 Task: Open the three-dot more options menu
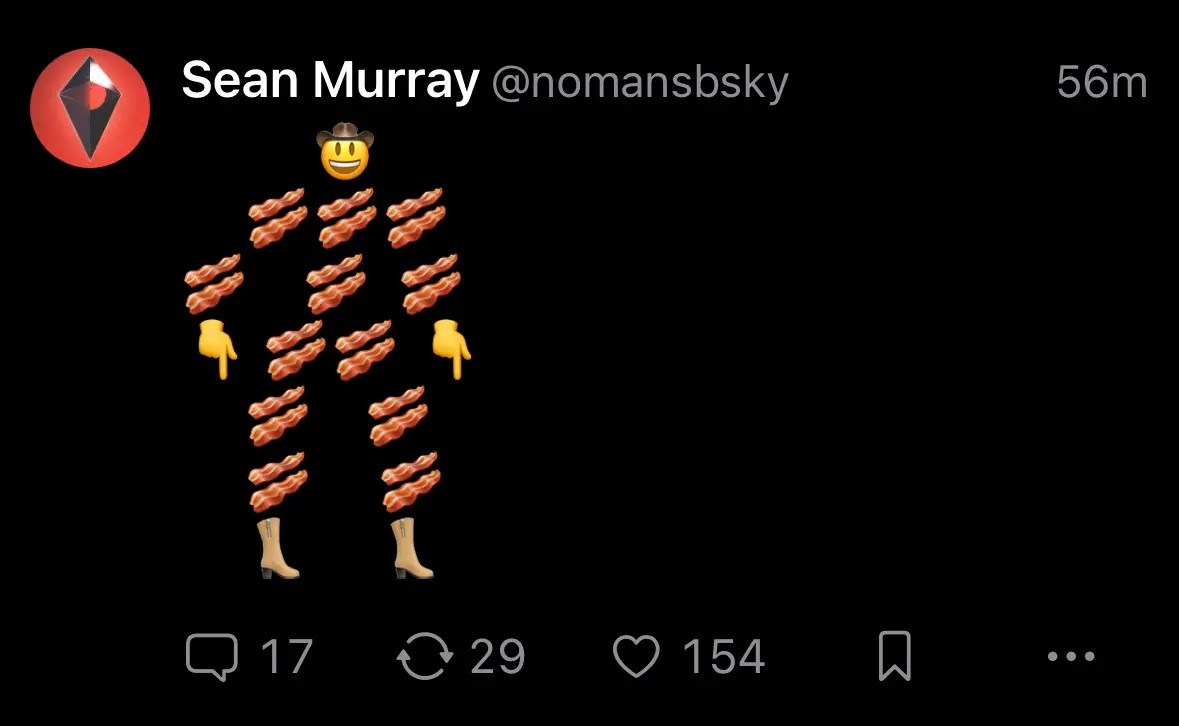[x=1071, y=656]
